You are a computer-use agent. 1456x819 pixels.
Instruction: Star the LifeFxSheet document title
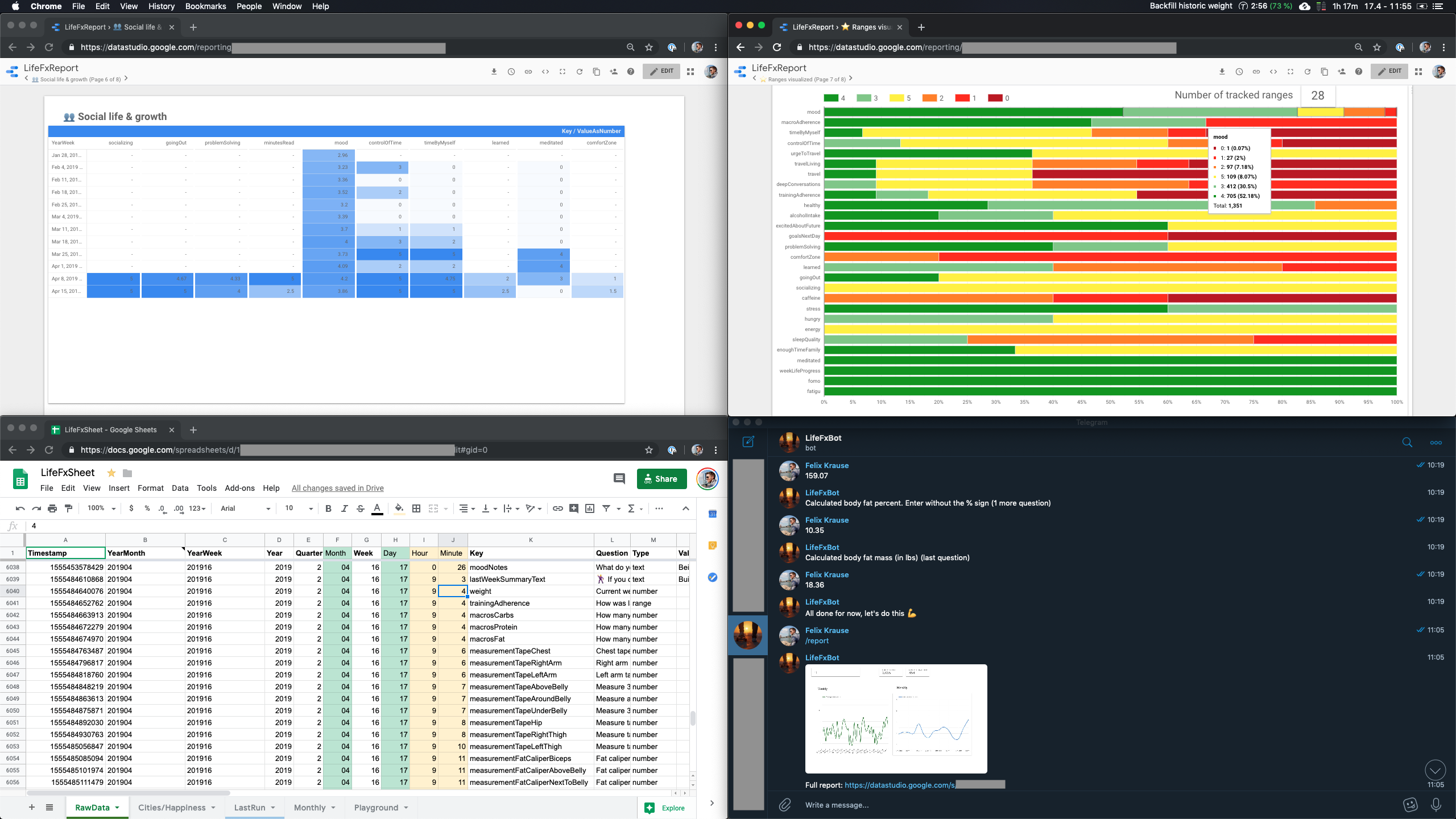[111, 473]
